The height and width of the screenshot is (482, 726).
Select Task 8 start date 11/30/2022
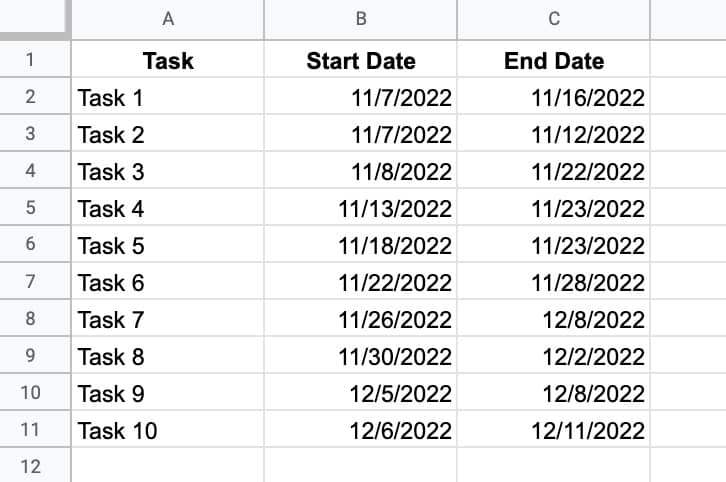pos(360,357)
